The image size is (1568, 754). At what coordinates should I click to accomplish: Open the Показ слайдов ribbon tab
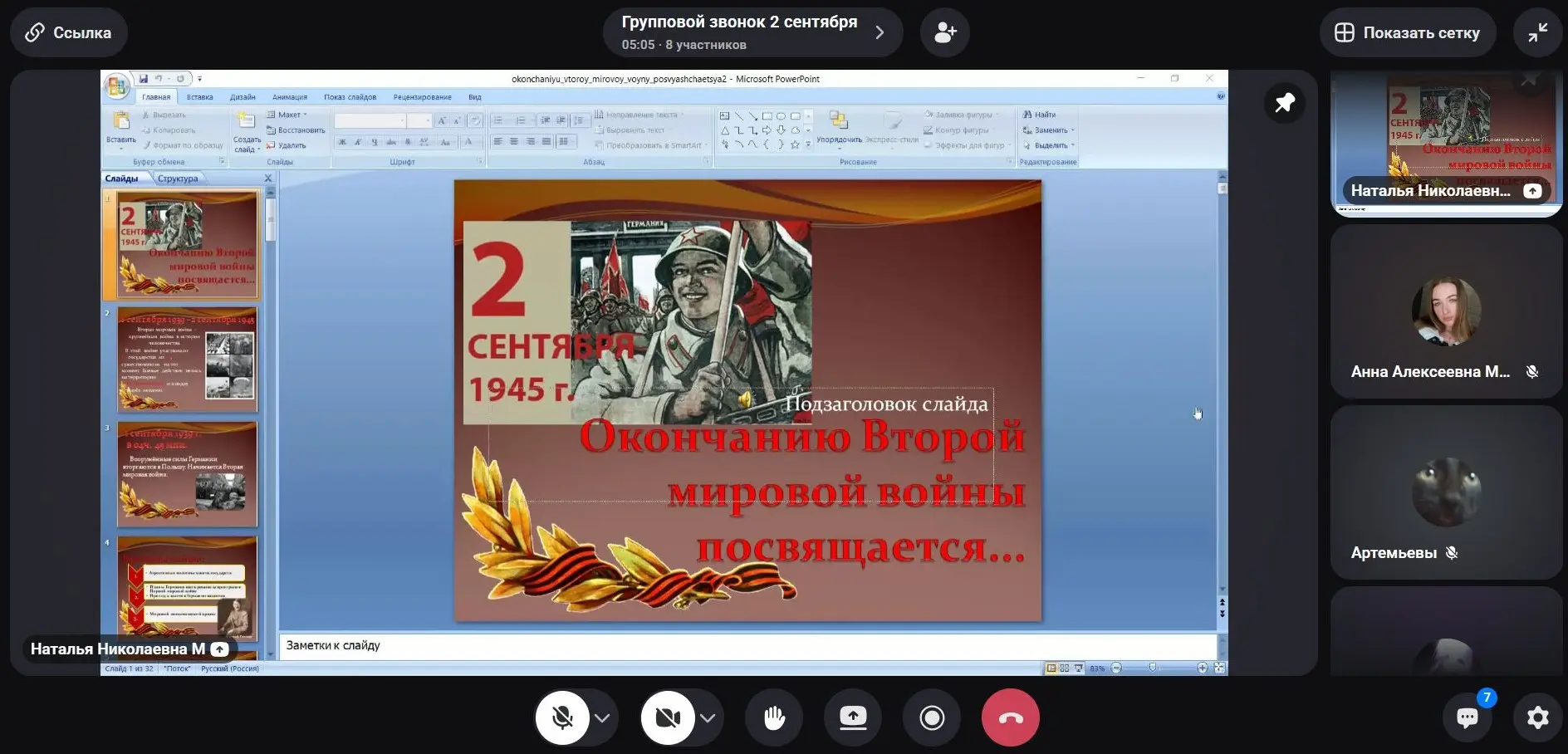pos(350,97)
